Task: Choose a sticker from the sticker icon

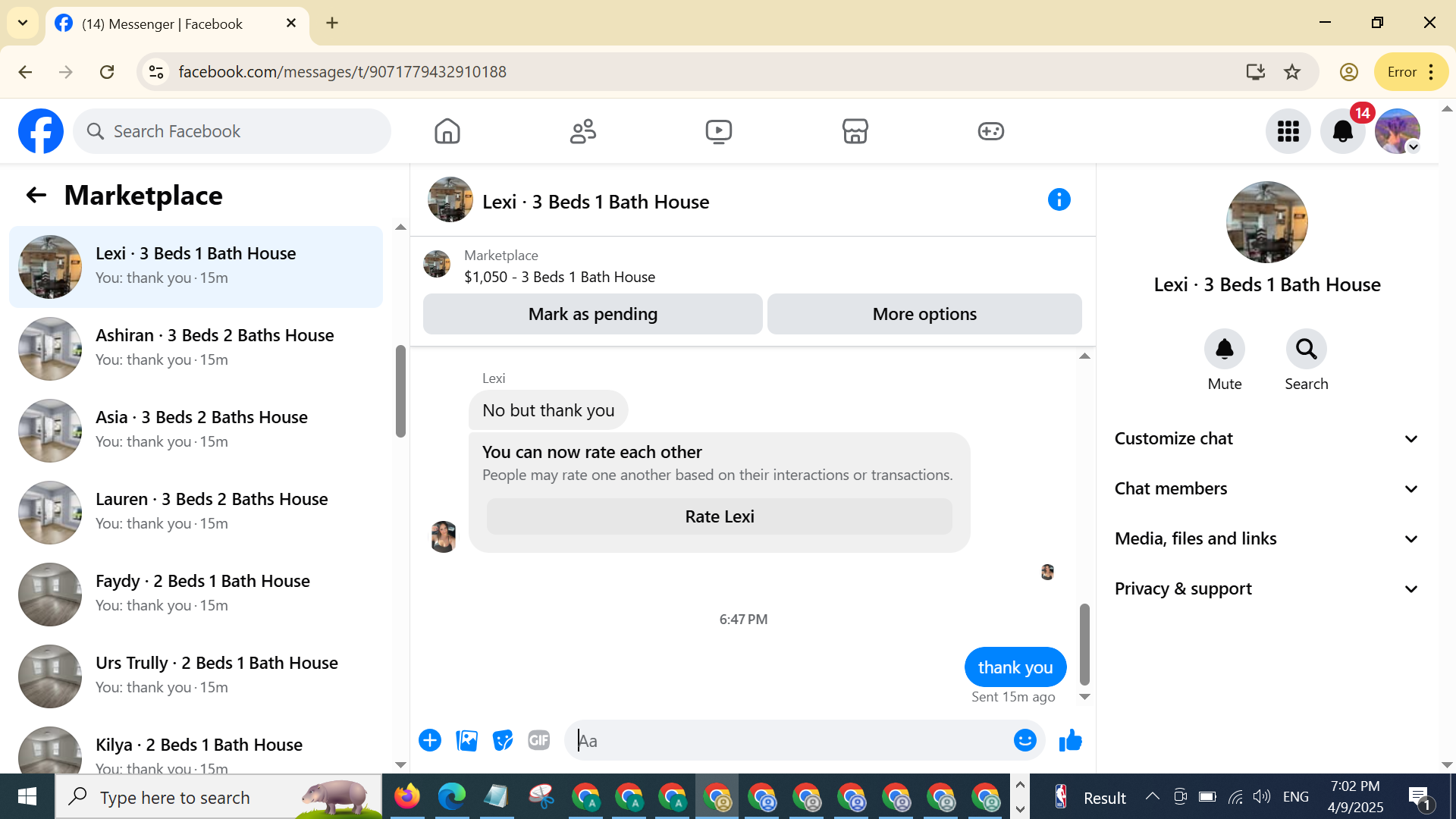Action: 503,740
